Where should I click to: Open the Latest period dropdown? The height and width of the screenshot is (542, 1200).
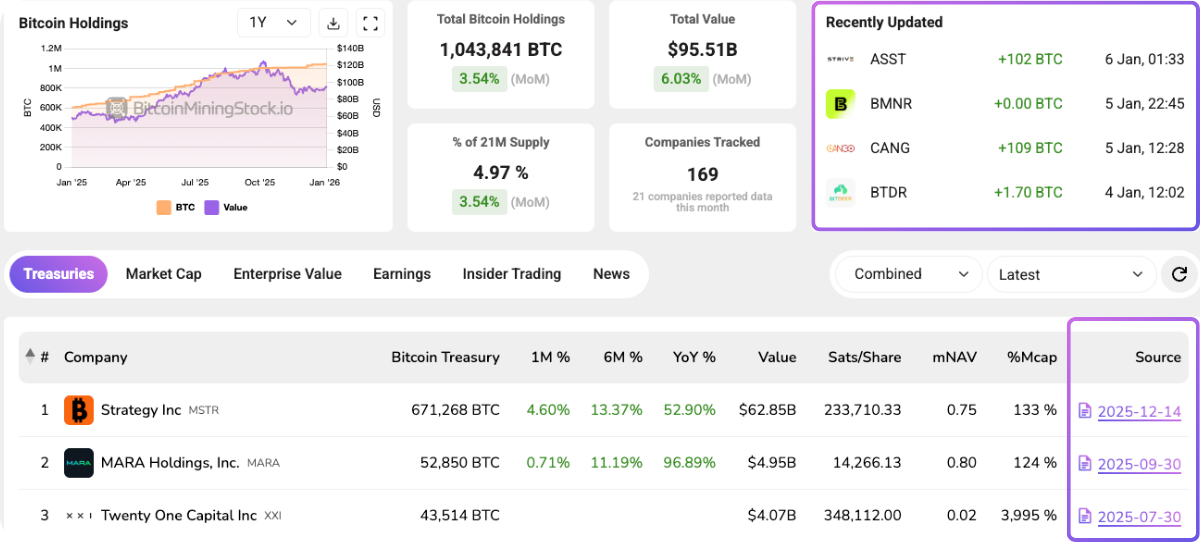coord(1070,274)
